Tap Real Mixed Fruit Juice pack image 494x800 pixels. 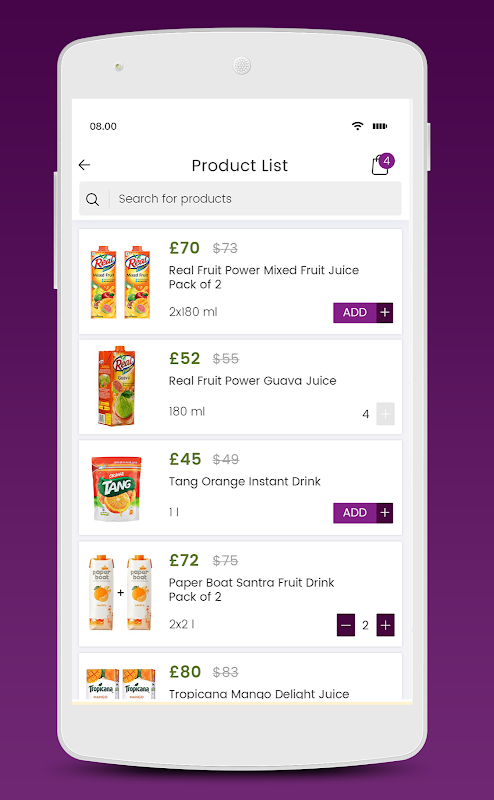[x=120, y=282]
